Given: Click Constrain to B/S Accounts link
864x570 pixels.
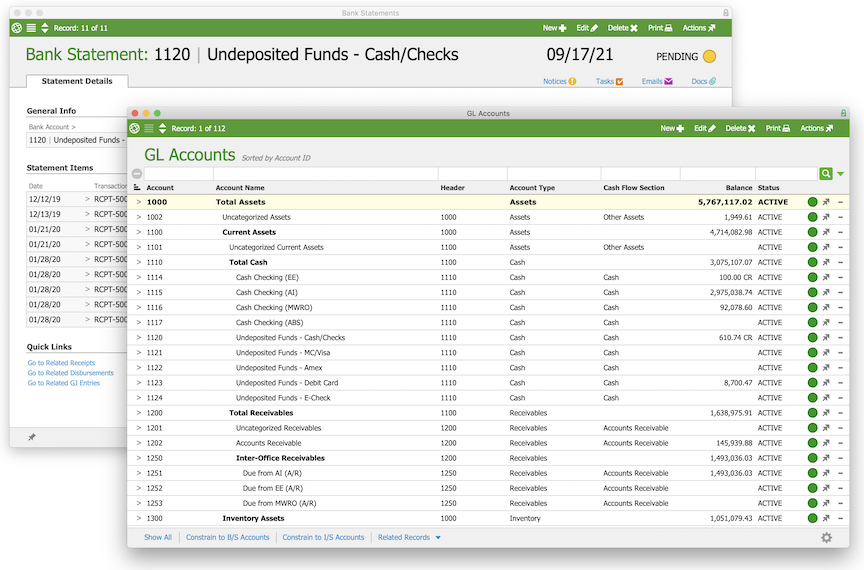Looking at the screenshot, I should click(226, 538).
